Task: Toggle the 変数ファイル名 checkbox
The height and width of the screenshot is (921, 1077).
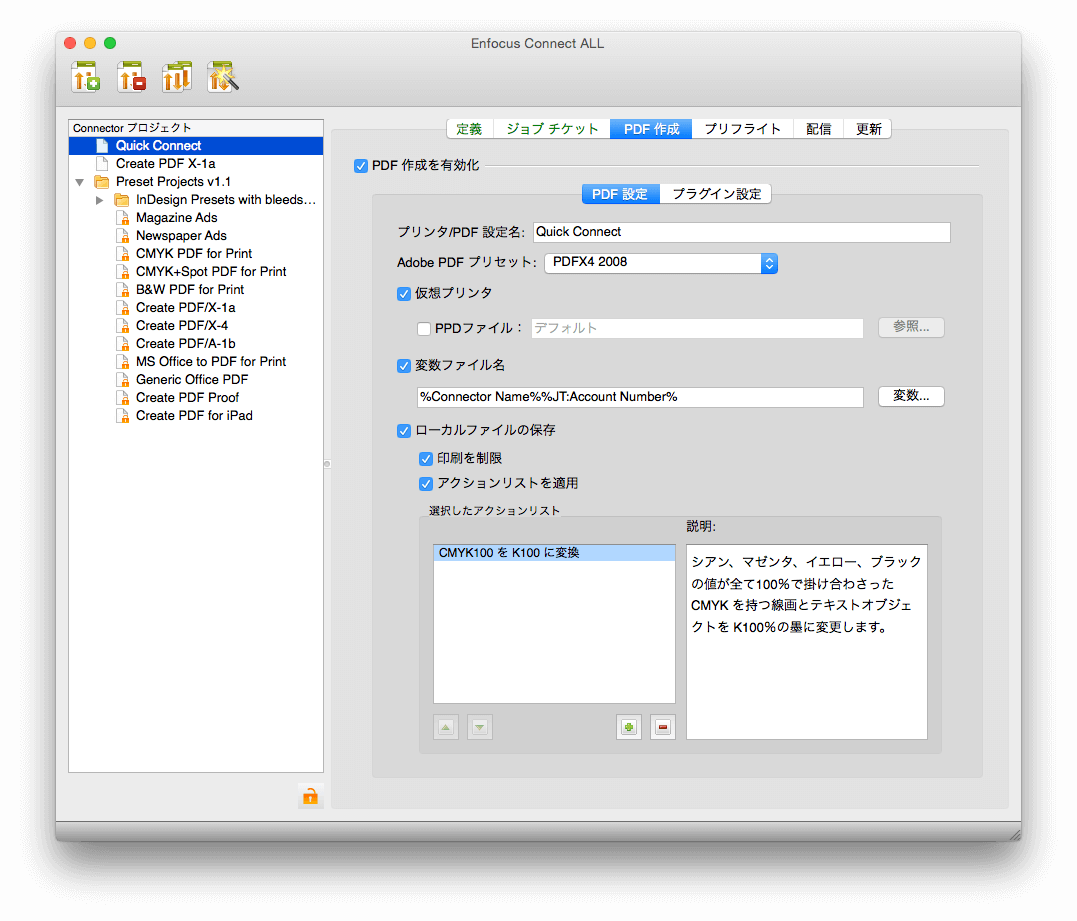Action: coord(404,366)
